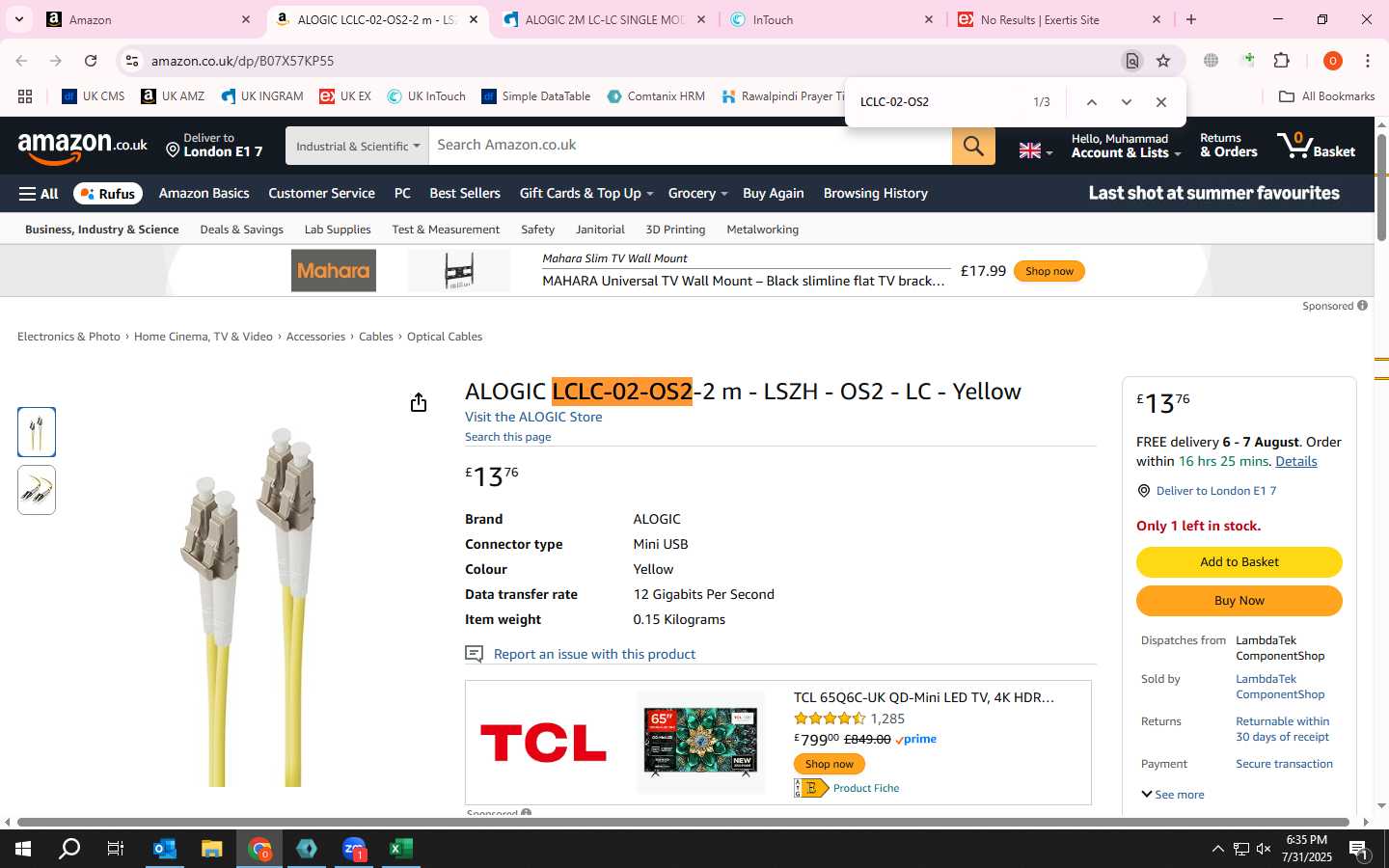The width and height of the screenshot is (1389, 868).
Task: Click the Add to Basket button
Action: pyautogui.click(x=1239, y=562)
